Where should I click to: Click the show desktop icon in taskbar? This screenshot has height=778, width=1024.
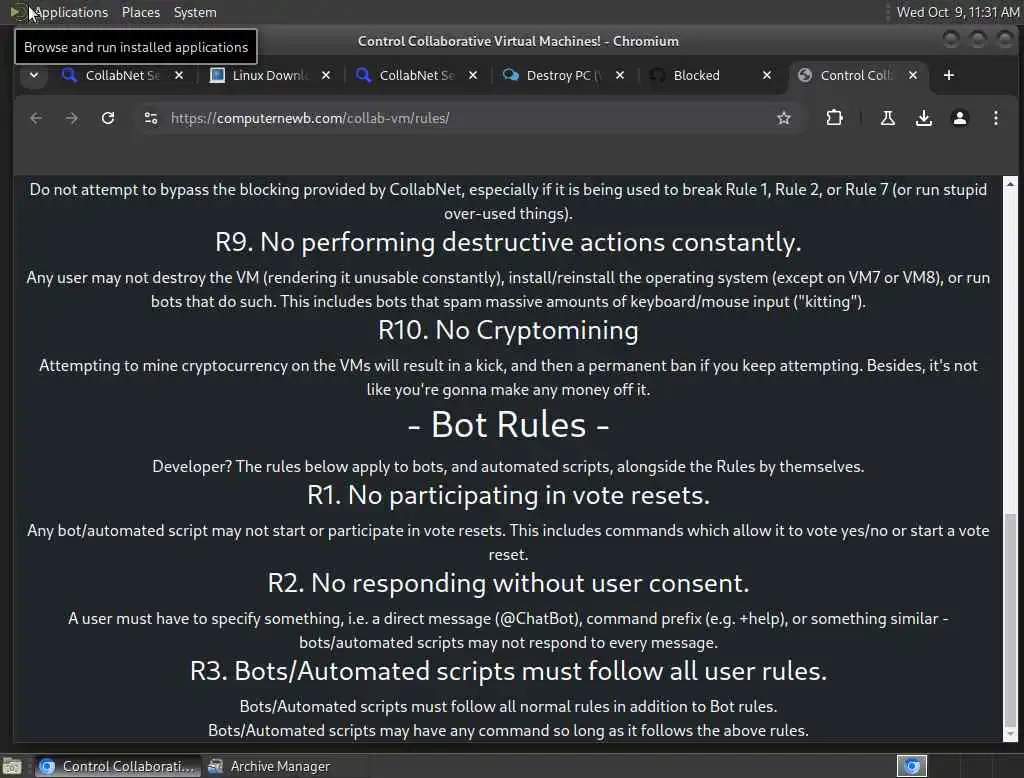click(x=12, y=766)
